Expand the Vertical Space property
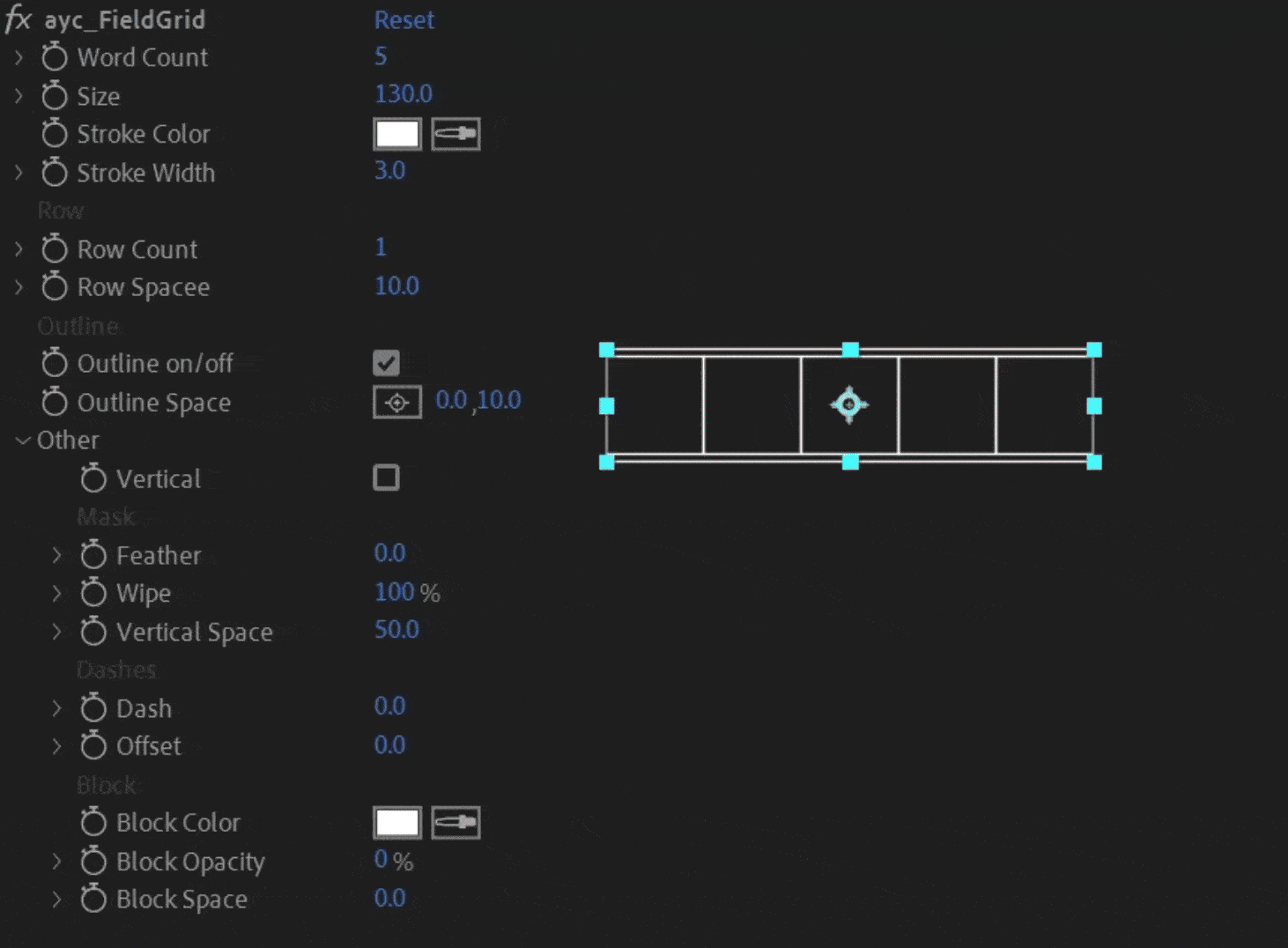 tap(57, 632)
